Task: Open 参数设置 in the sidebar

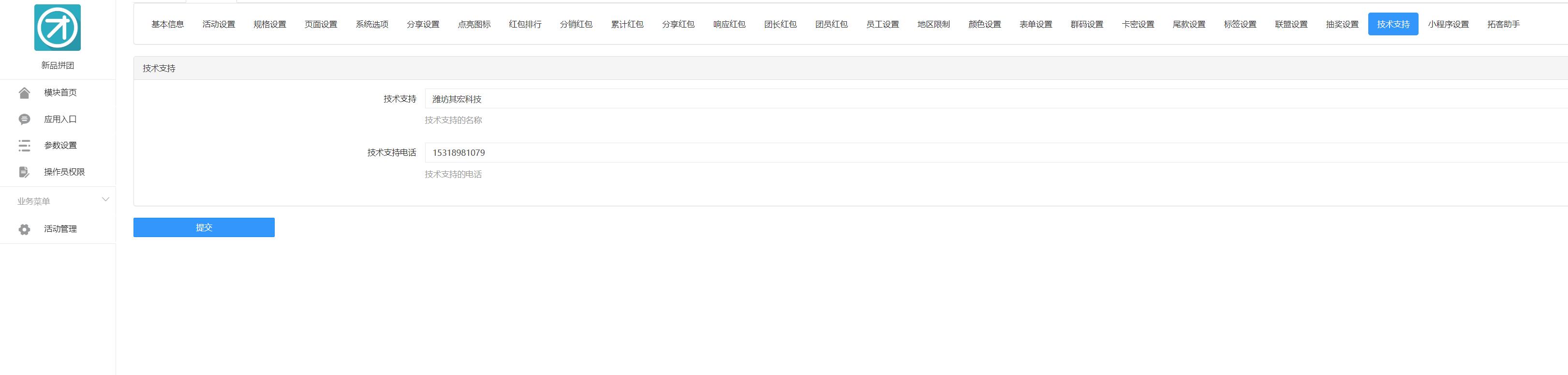Action: (x=60, y=146)
